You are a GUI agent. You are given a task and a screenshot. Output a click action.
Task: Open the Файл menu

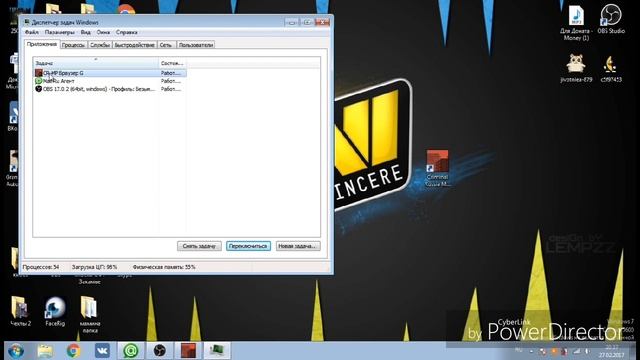(x=32, y=32)
